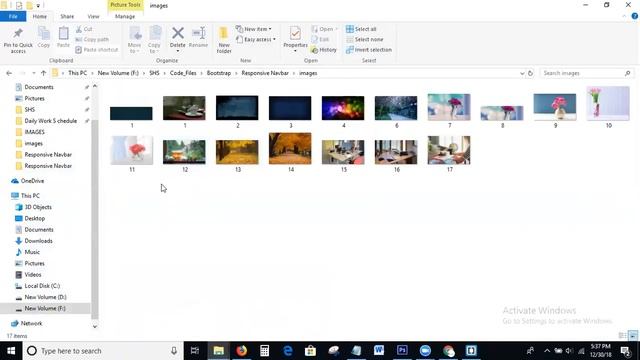Open Microsoft Store from the taskbar
This screenshot has height=360, width=640.
pyautogui.click(x=310, y=351)
